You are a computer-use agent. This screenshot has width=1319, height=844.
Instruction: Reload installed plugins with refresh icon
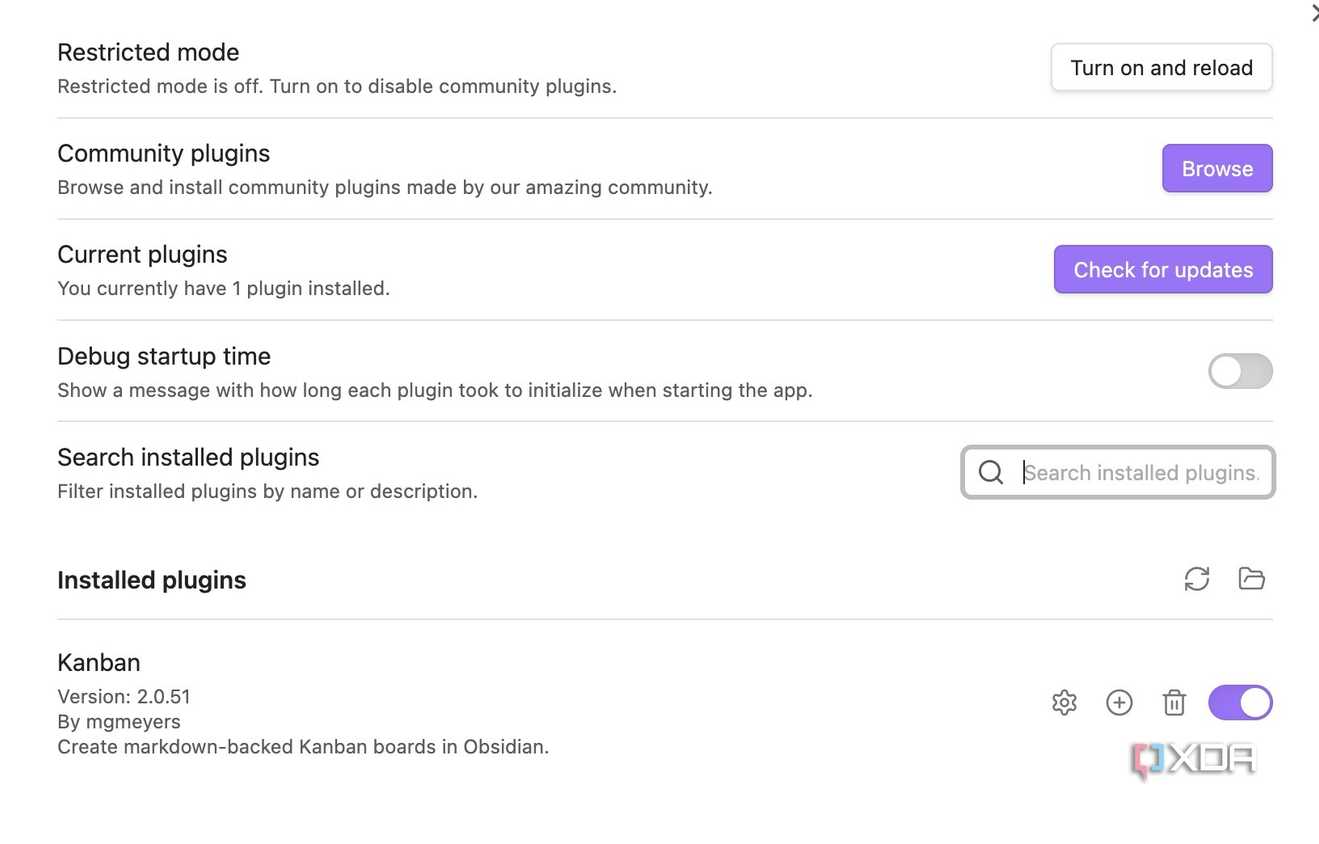click(x=1197, y=579)
